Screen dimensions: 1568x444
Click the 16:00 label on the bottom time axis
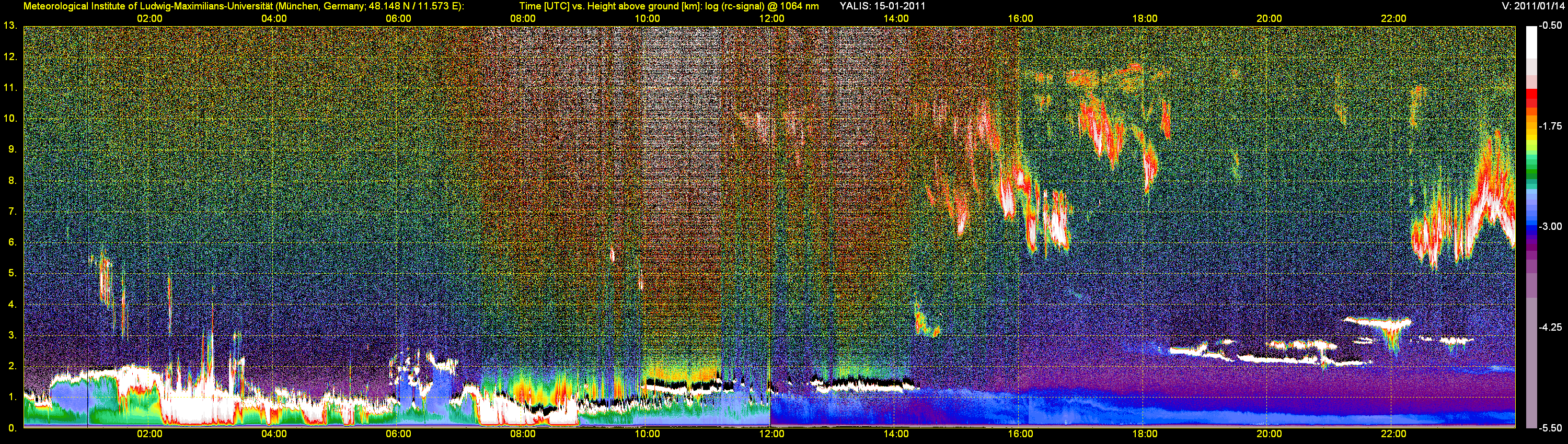pos(1020,434)
